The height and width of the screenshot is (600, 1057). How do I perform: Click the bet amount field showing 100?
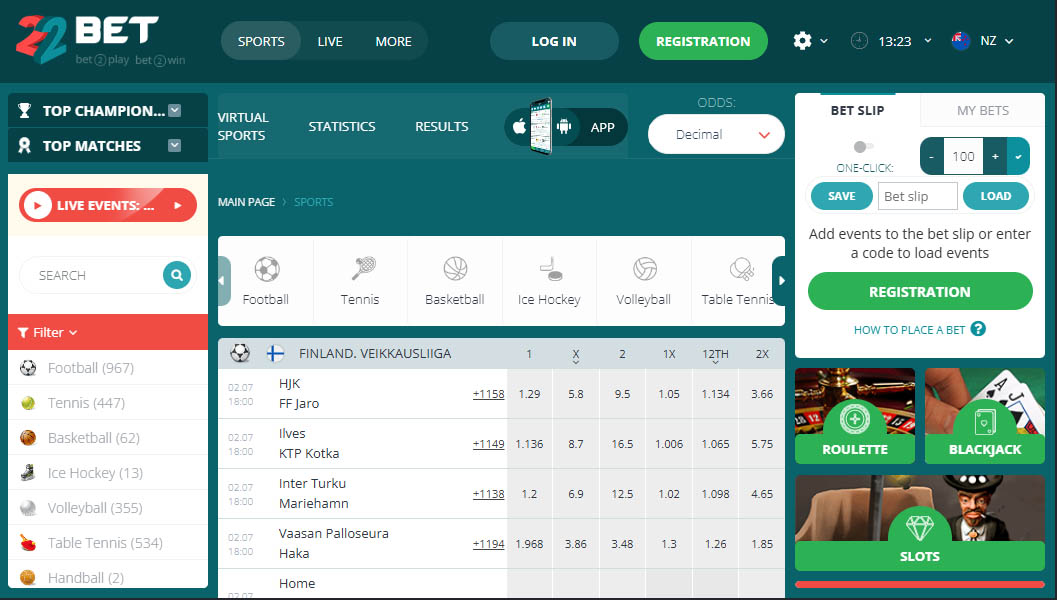[x=963, y=156]
